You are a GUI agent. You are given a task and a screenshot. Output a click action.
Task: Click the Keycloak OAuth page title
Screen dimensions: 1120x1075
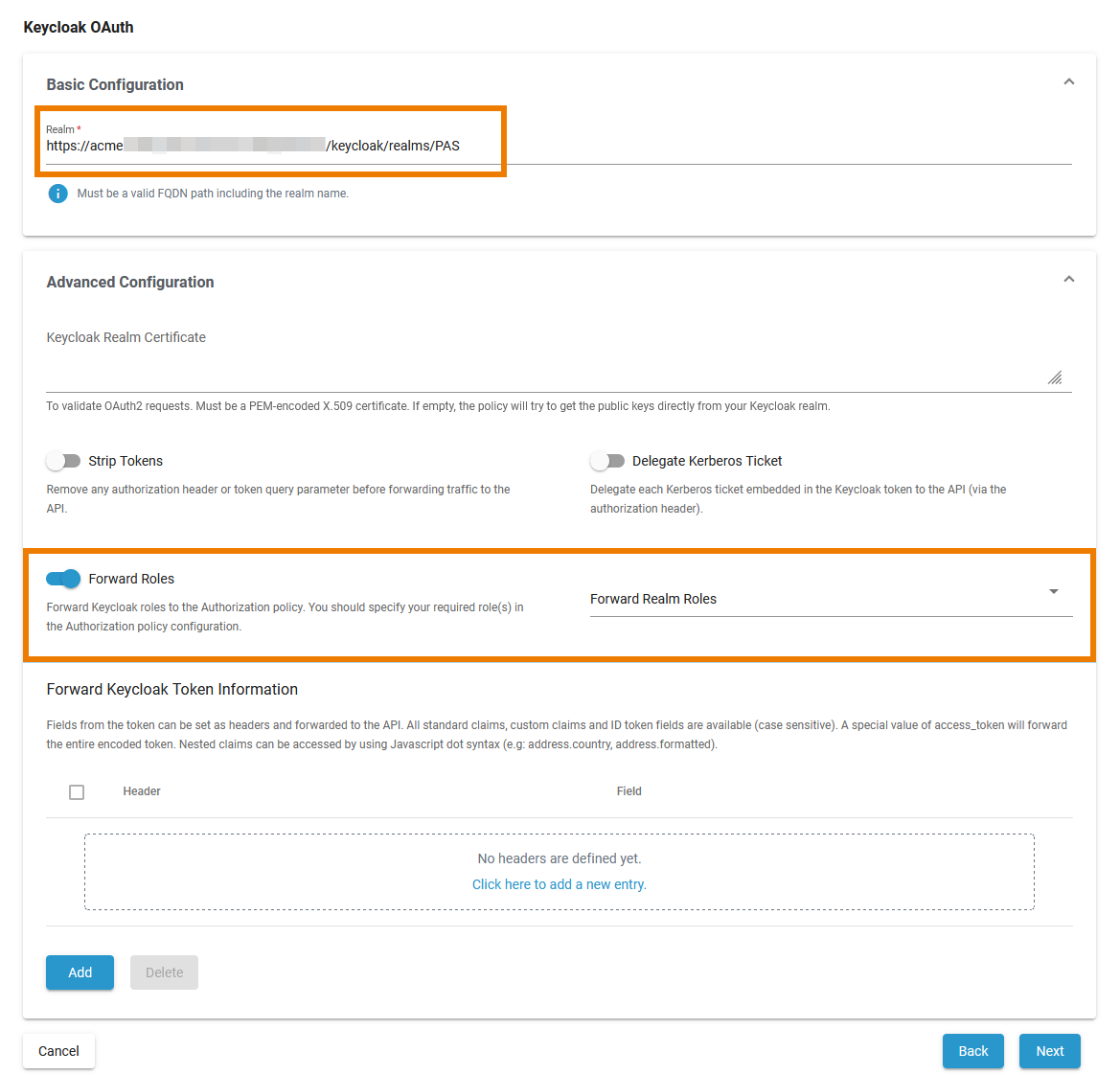tap(79, 27)
